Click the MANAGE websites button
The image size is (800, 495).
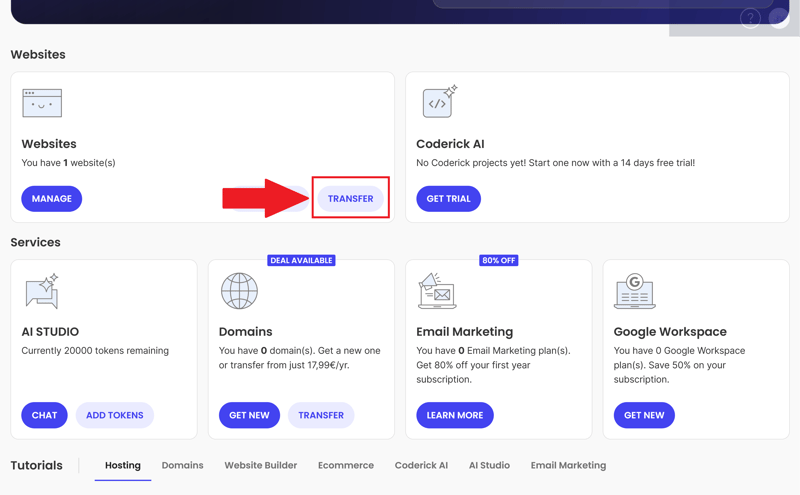[52, 199]
